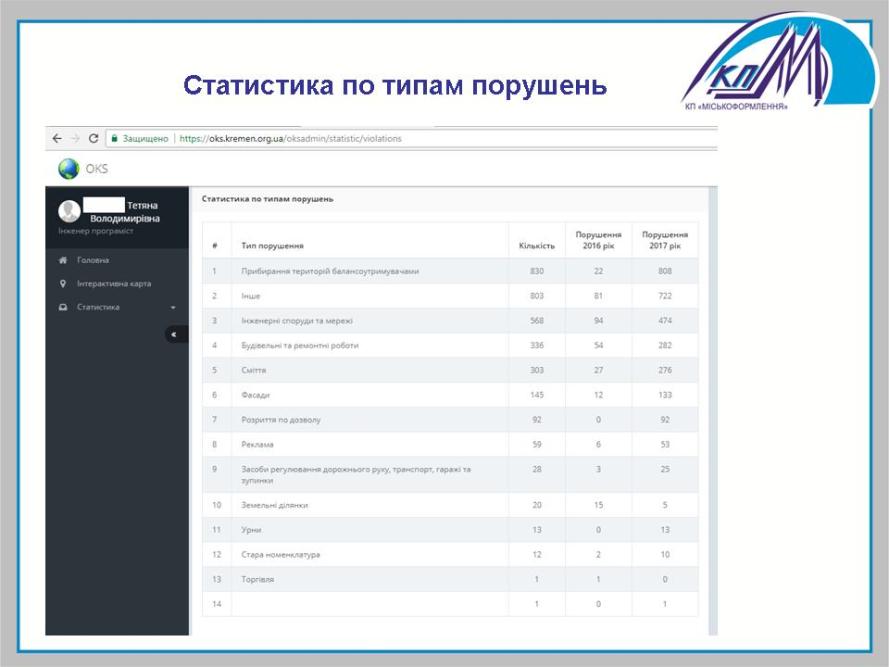Click the green secure lock icon
The width and height of the screenshot is (889, 667).
coord(115,139)
